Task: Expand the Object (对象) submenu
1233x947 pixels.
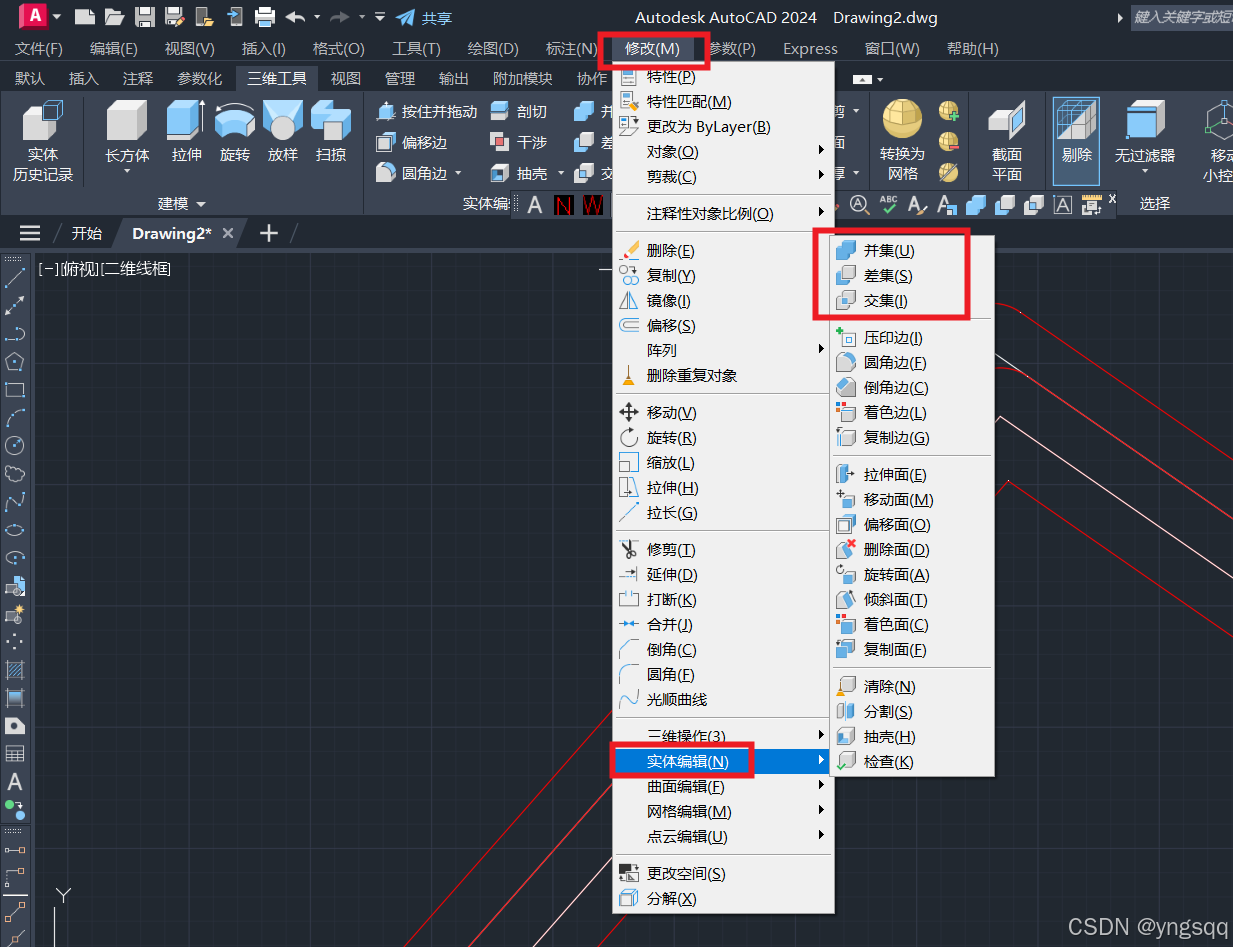Action: point(723,152)
